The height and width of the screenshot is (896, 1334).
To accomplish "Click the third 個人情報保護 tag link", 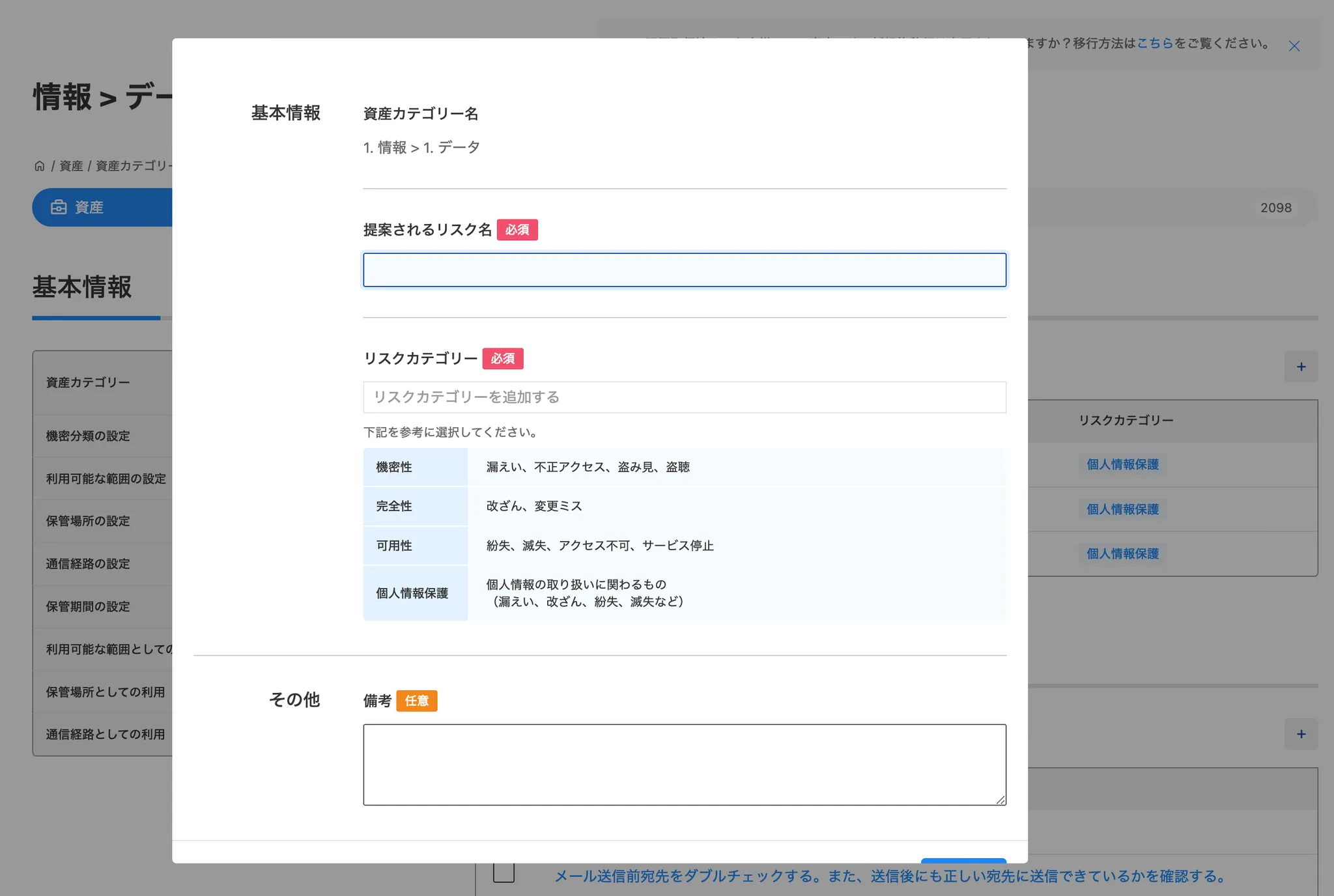I will click(1122, 553).
